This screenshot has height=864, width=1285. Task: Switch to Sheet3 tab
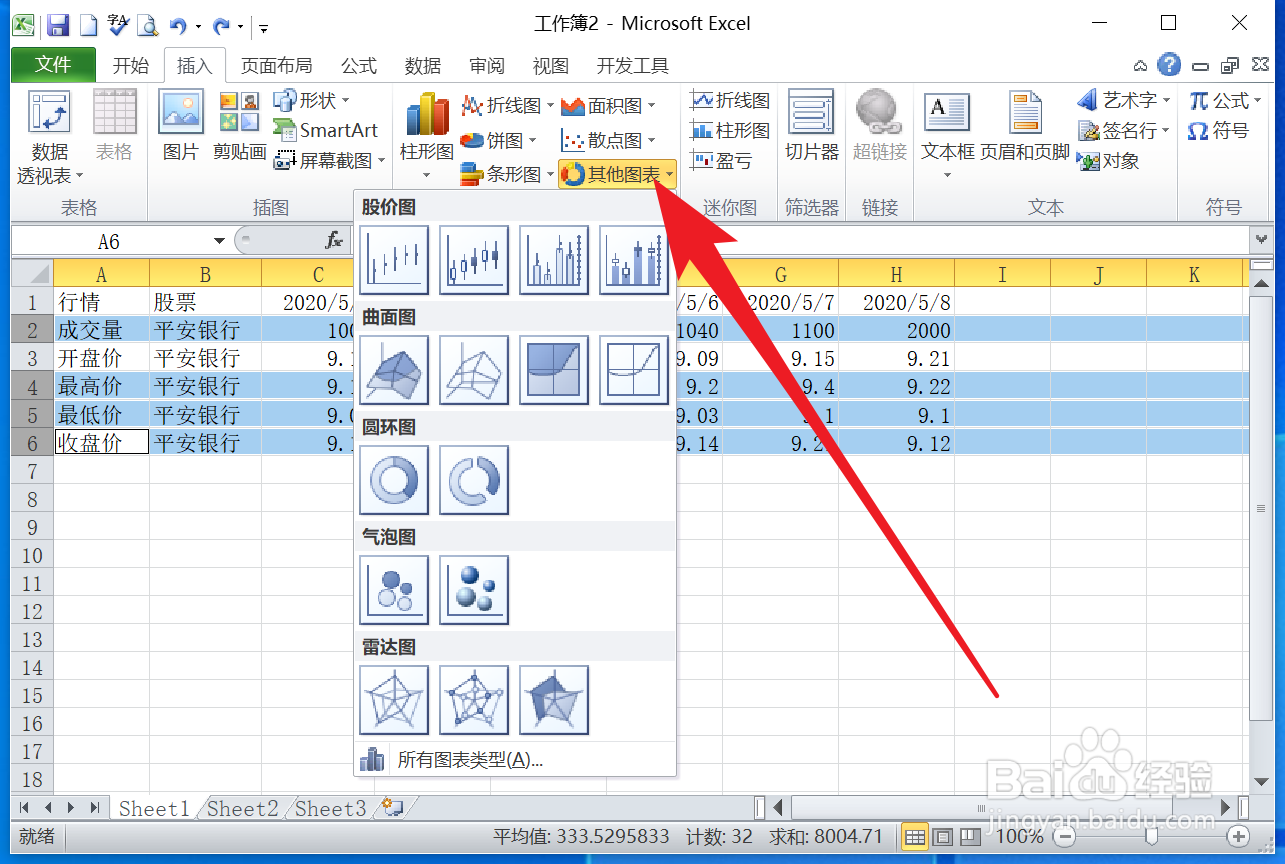tap(331, 809)
